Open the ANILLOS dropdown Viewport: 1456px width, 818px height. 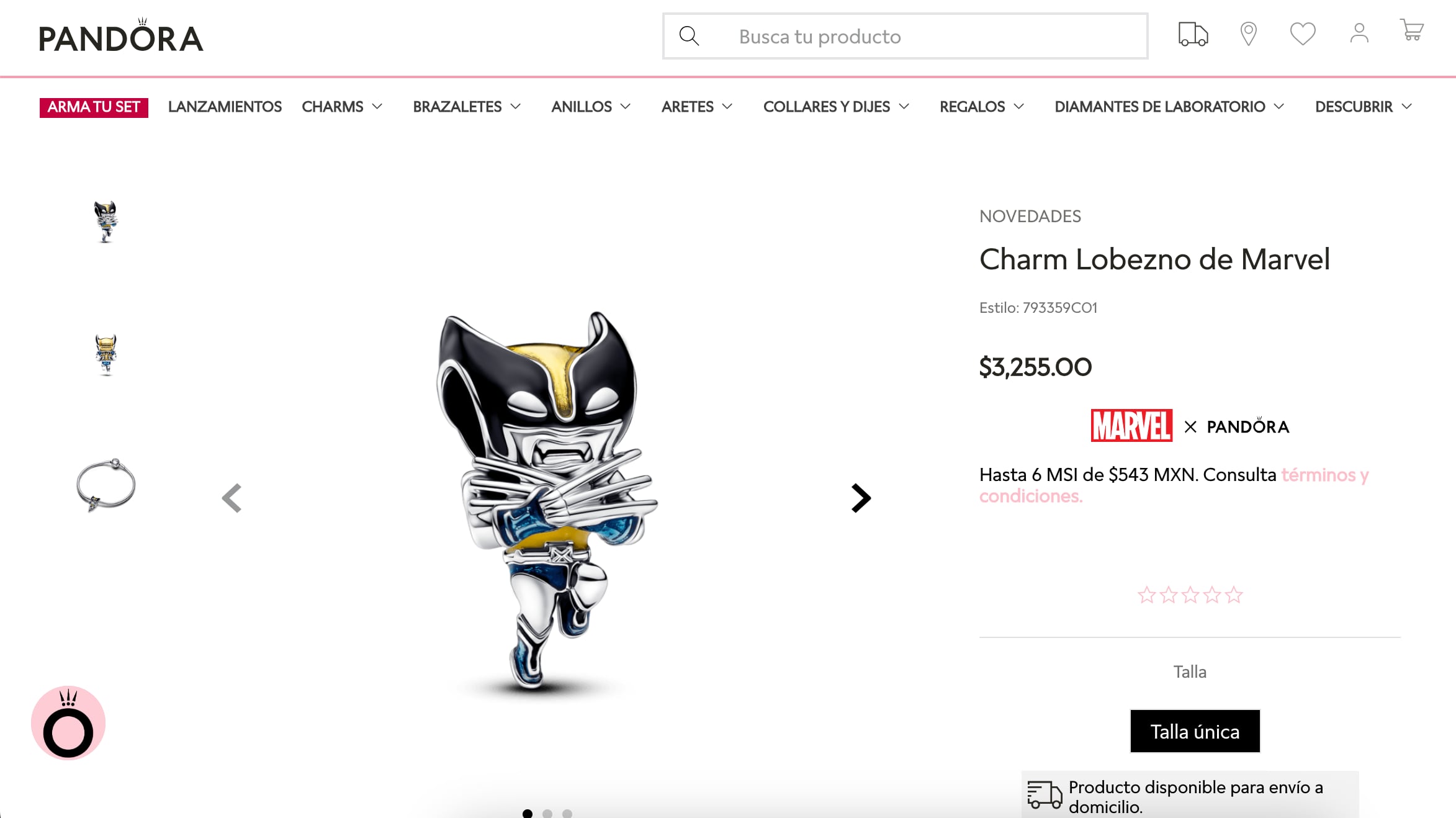point(590,106)
